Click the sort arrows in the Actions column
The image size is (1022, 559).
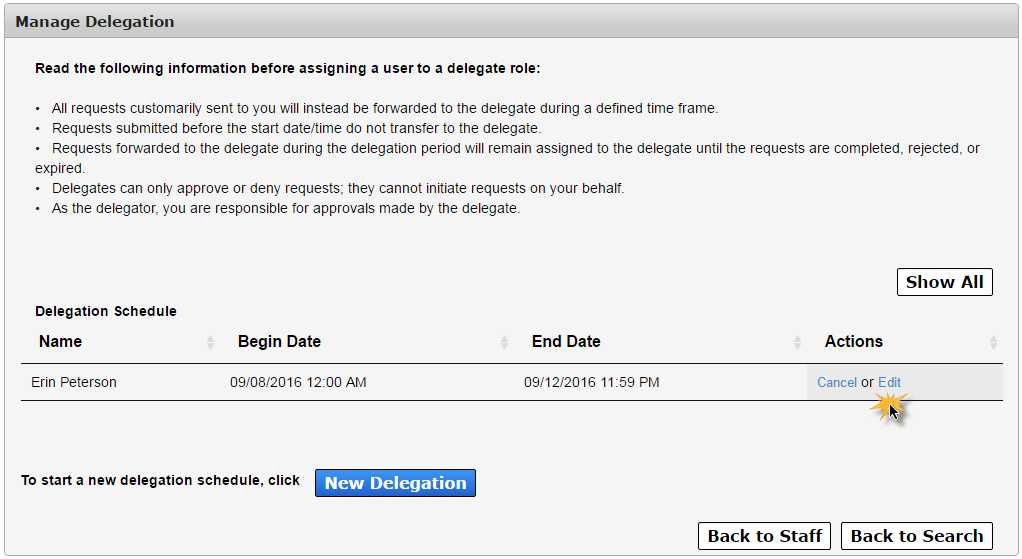coord(993,342)
